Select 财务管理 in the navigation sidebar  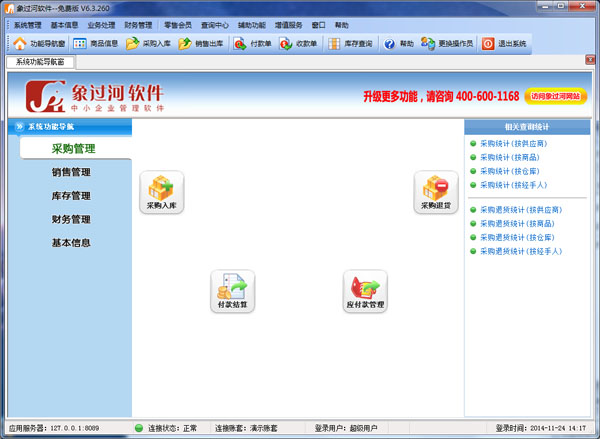[x=71, y=219]
